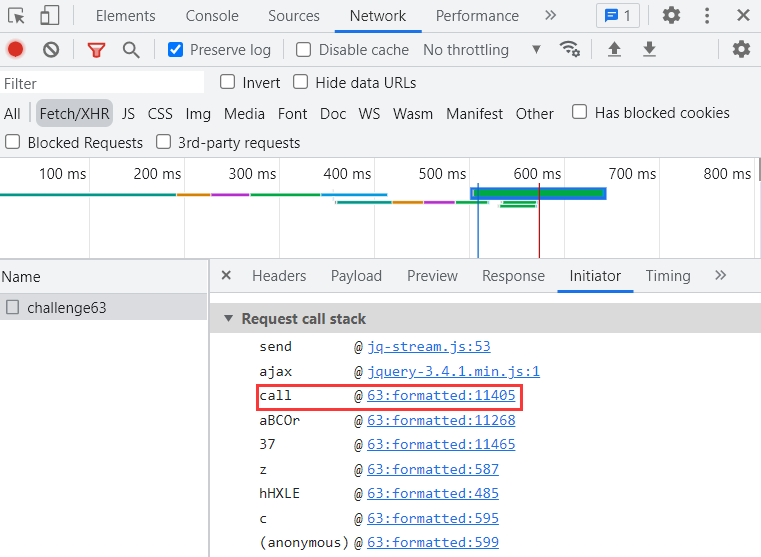Stop recording network log

coord(16,50)
